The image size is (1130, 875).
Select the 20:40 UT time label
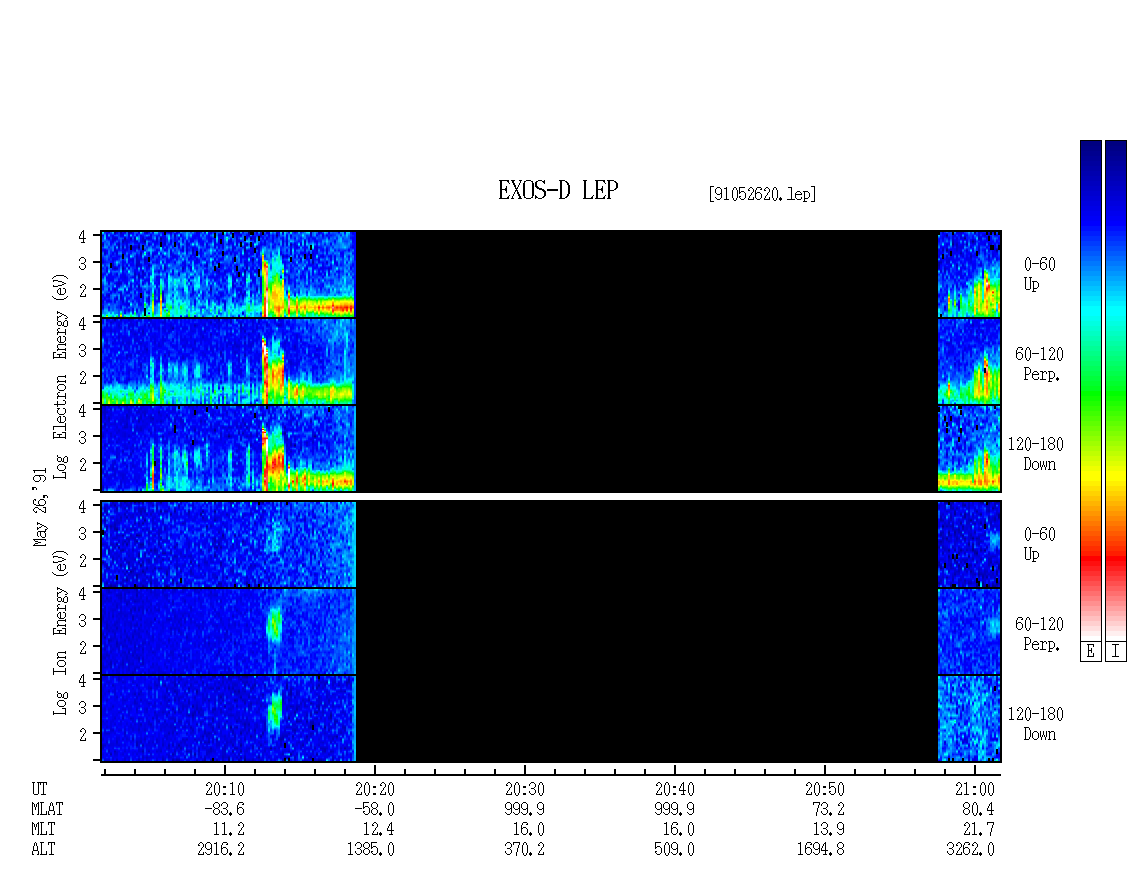675,789
